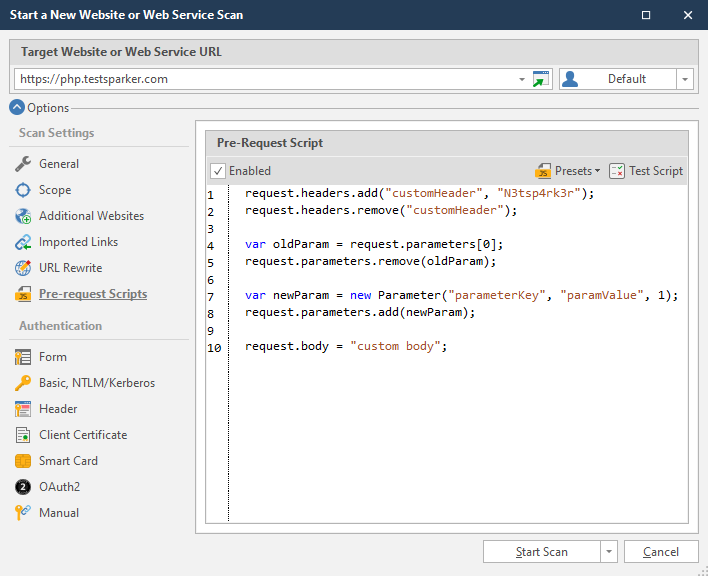Click the Test Script button
This screenshot has width=708, height=576.
[646, 171]
